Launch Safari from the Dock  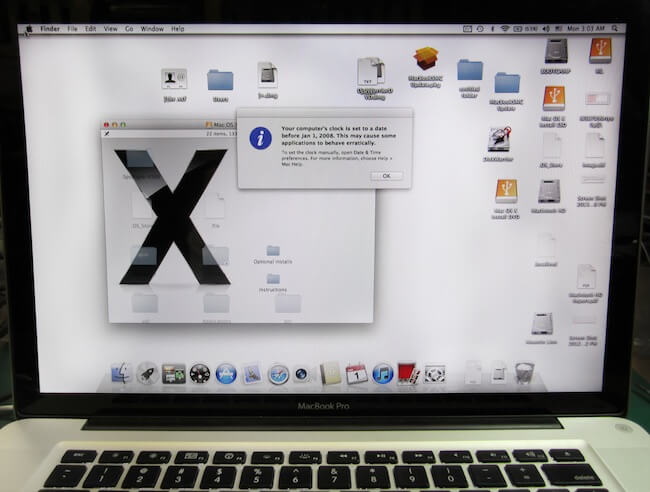tap(278, 374)
